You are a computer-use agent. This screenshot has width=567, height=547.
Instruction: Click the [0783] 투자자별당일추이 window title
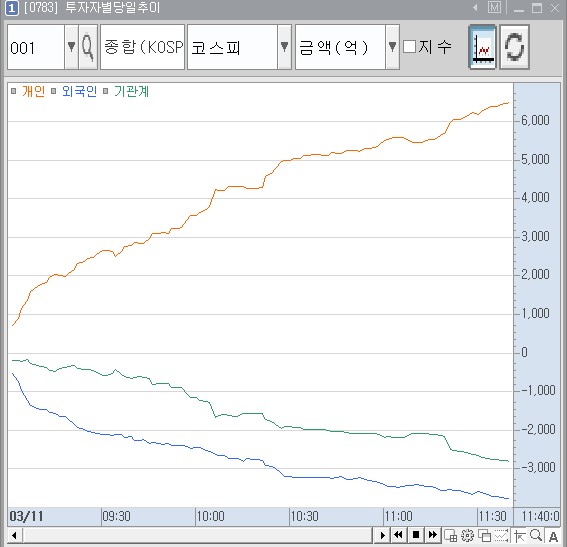click(x=92, y=7)
